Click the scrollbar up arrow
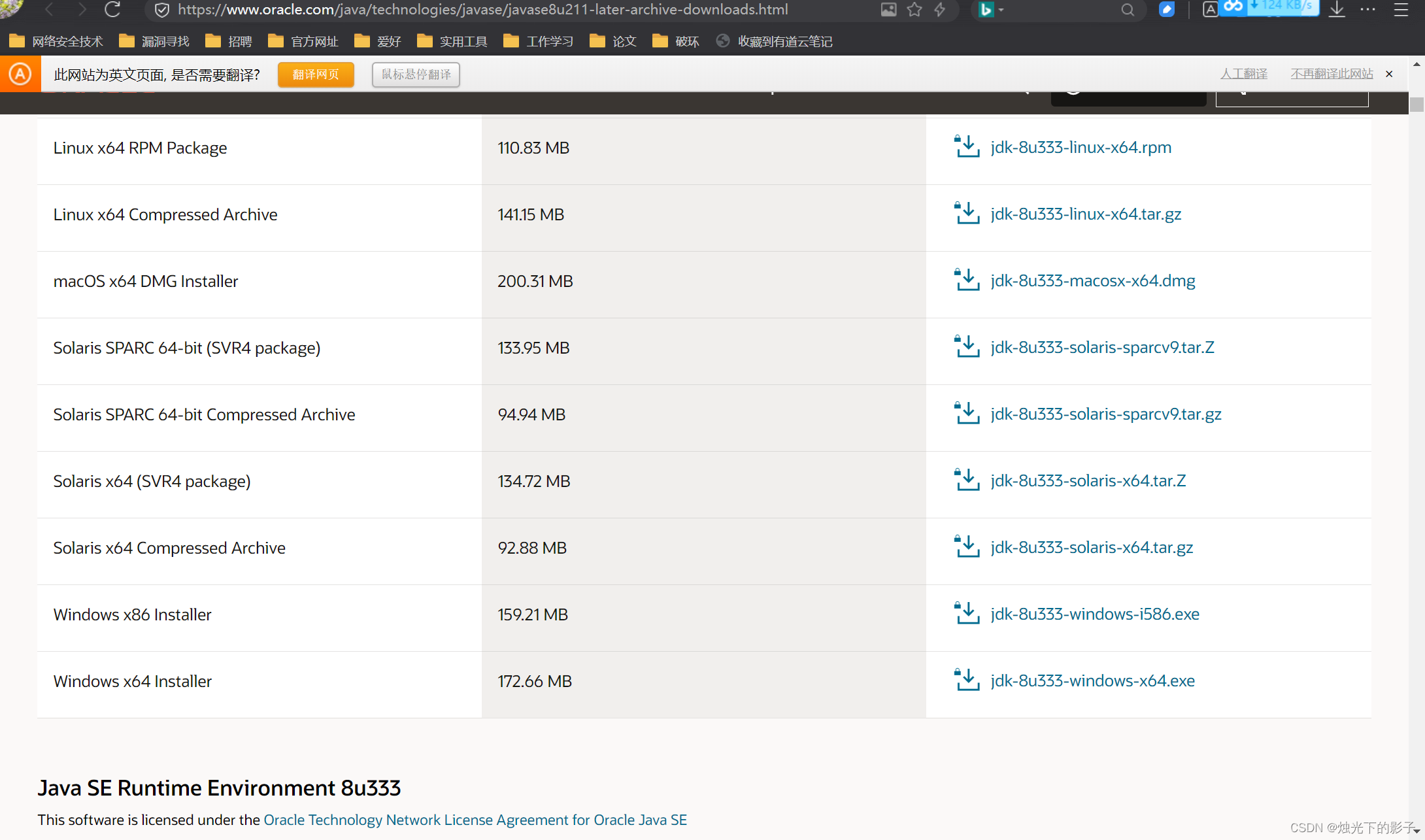1425x840 pixels. click(1417, 64)
